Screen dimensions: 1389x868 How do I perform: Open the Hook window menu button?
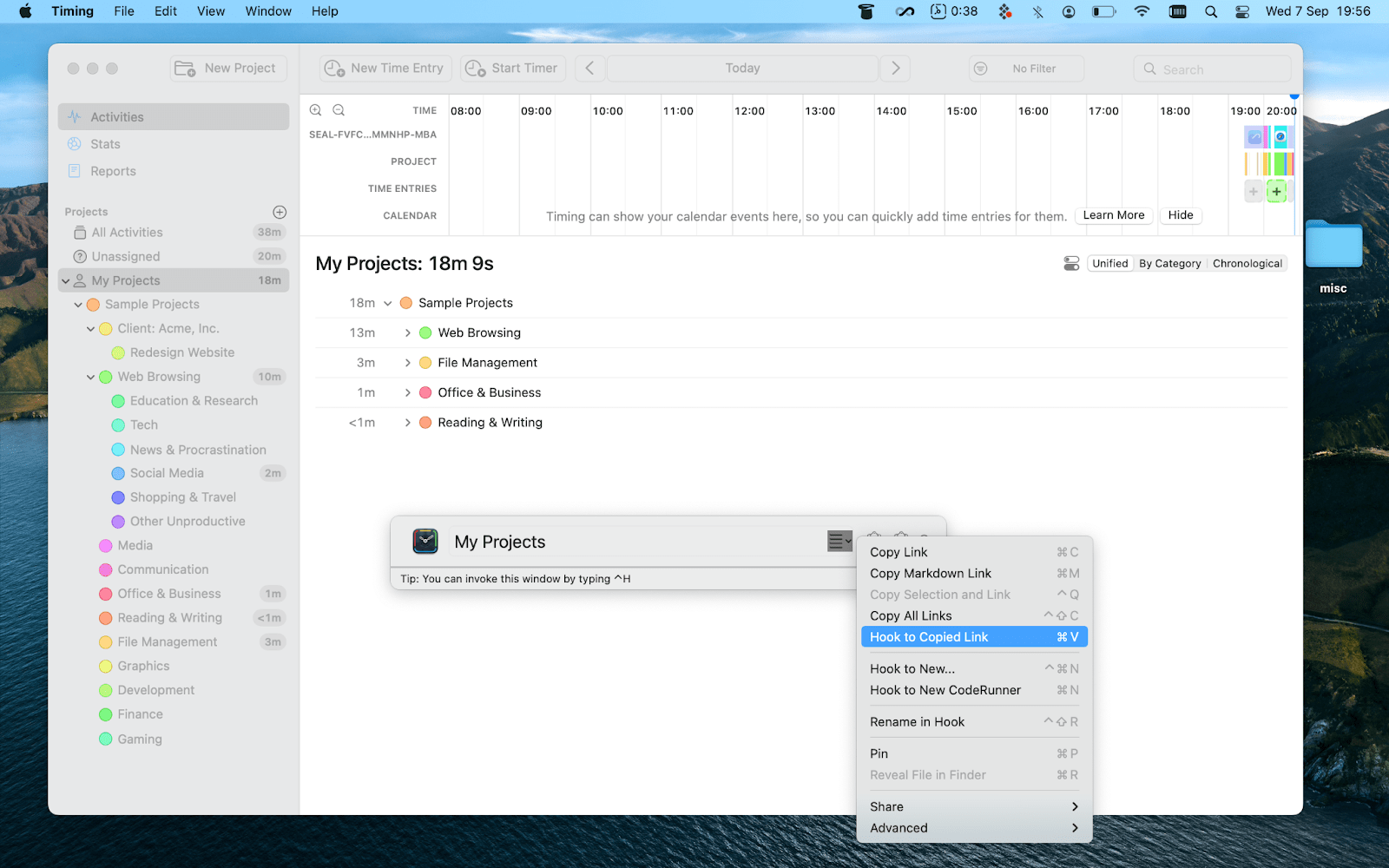click(x=839, y=542)
